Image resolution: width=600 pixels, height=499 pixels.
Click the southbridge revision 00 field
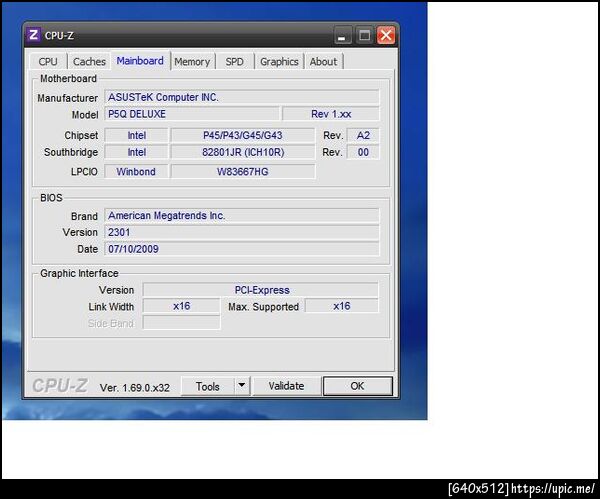click(363, 152)
